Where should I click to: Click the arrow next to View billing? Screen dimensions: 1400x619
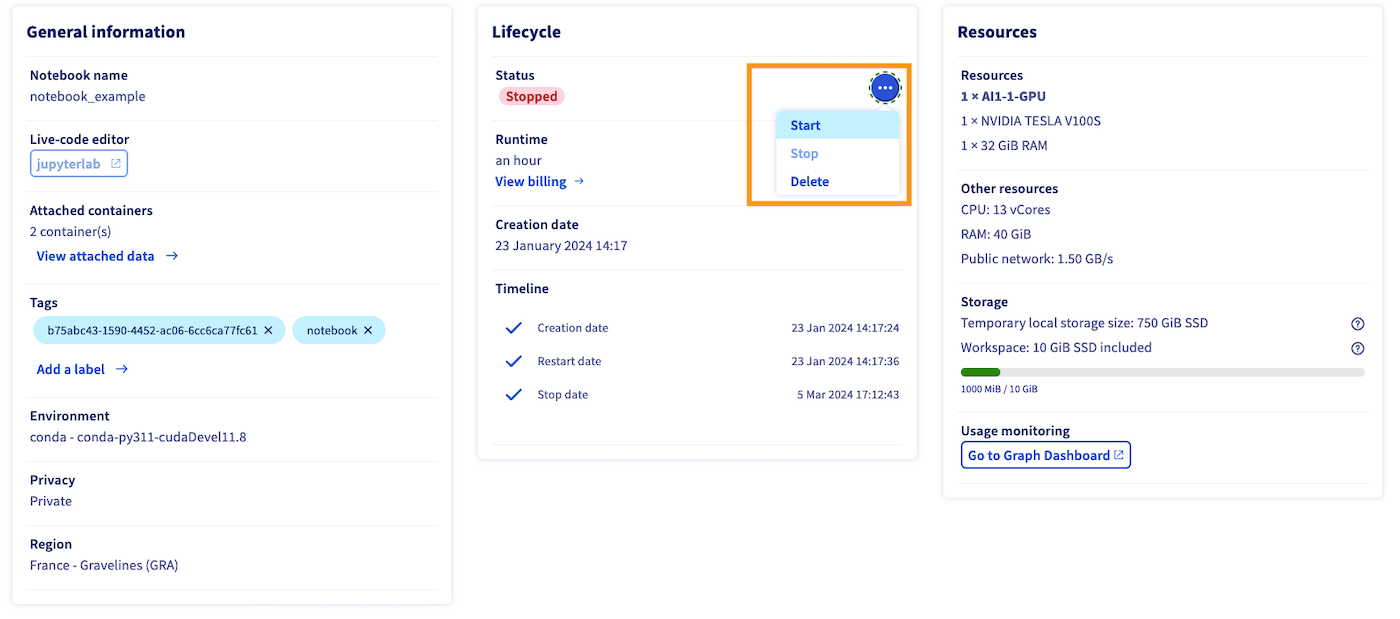579,181
